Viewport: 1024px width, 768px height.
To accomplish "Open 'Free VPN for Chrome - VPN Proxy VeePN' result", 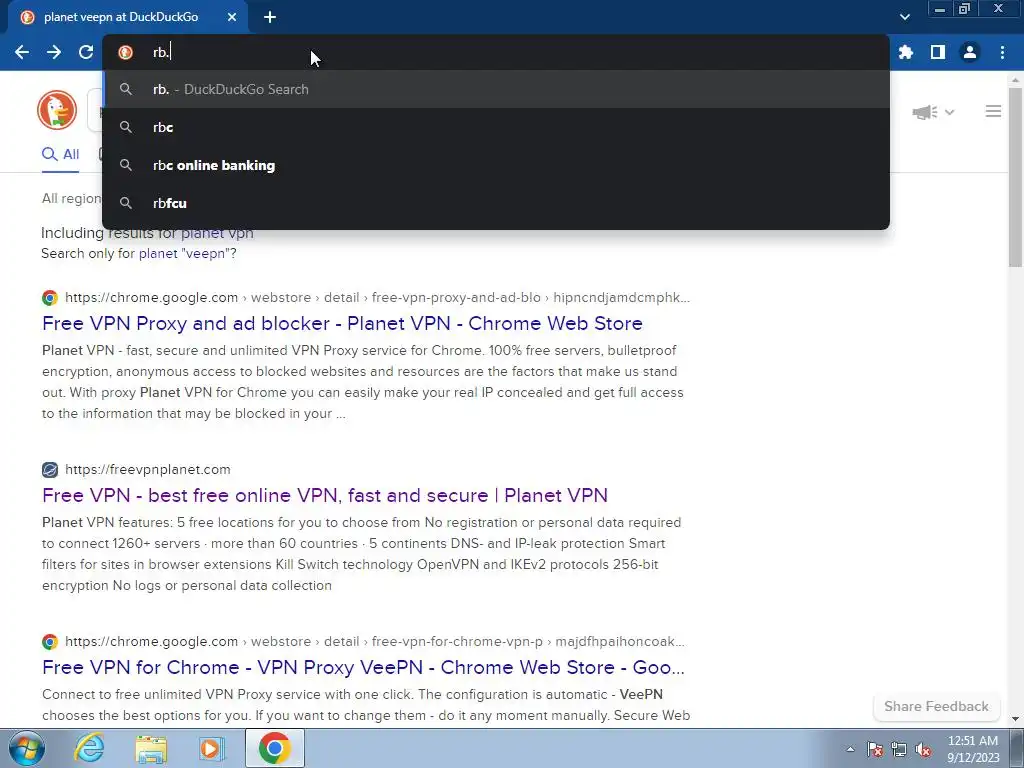I will pyautogui.click(x=363, y=667).
